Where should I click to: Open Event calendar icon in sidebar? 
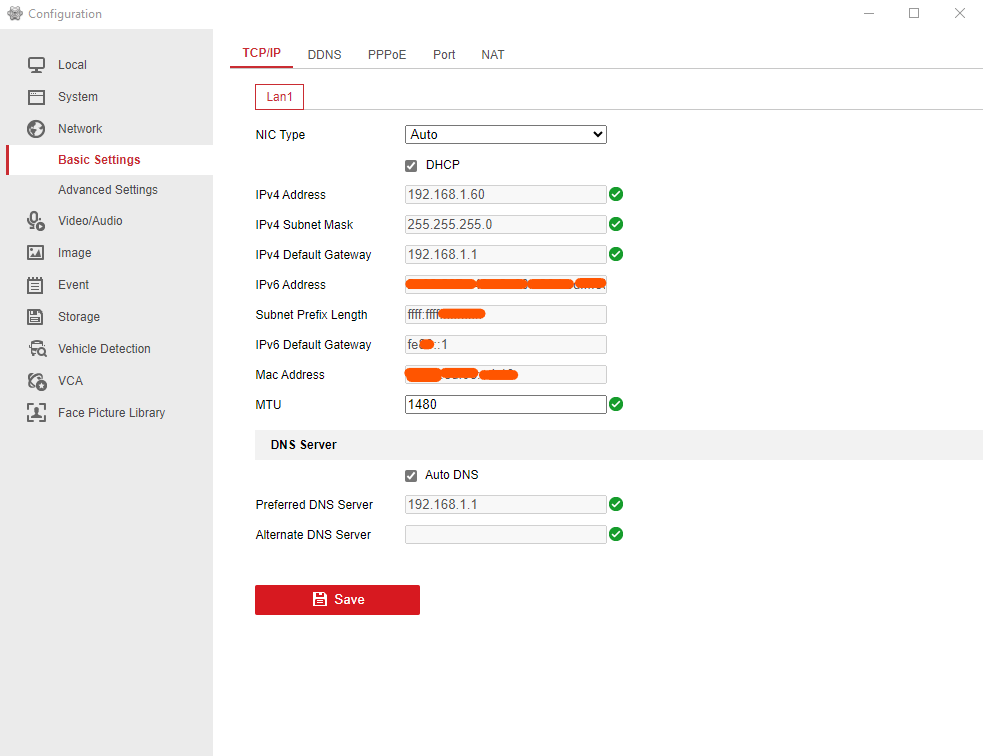(x=37, y=285)
